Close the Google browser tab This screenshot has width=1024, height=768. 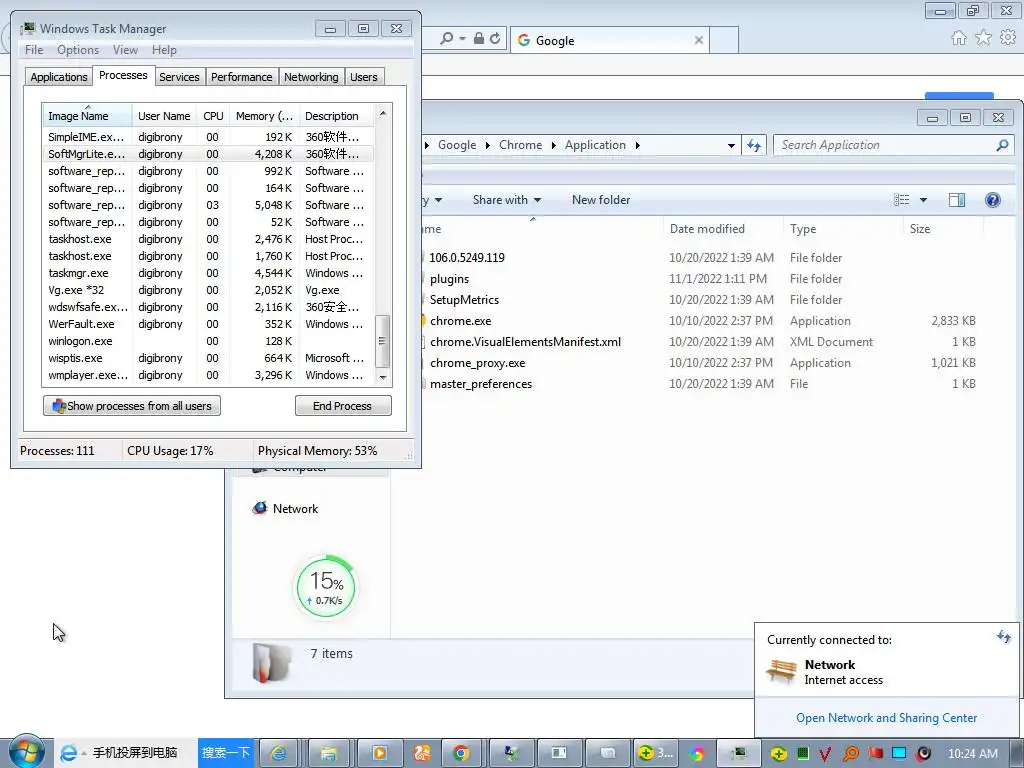point(699,40)
